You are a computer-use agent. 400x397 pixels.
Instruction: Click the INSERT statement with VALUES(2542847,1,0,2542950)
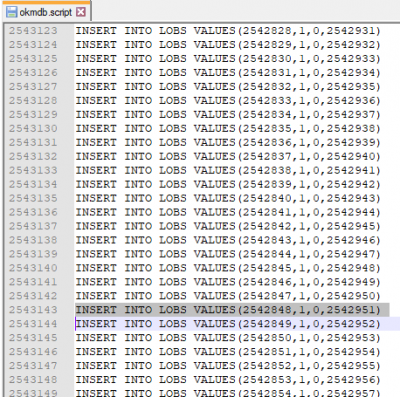click(x=228, y=296)
